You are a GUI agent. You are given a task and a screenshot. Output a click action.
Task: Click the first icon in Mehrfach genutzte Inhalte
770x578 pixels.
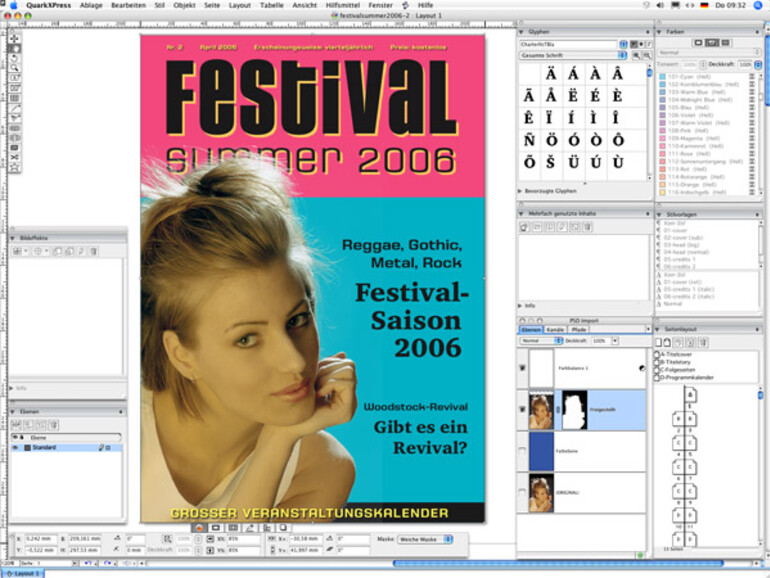point(524,227)
